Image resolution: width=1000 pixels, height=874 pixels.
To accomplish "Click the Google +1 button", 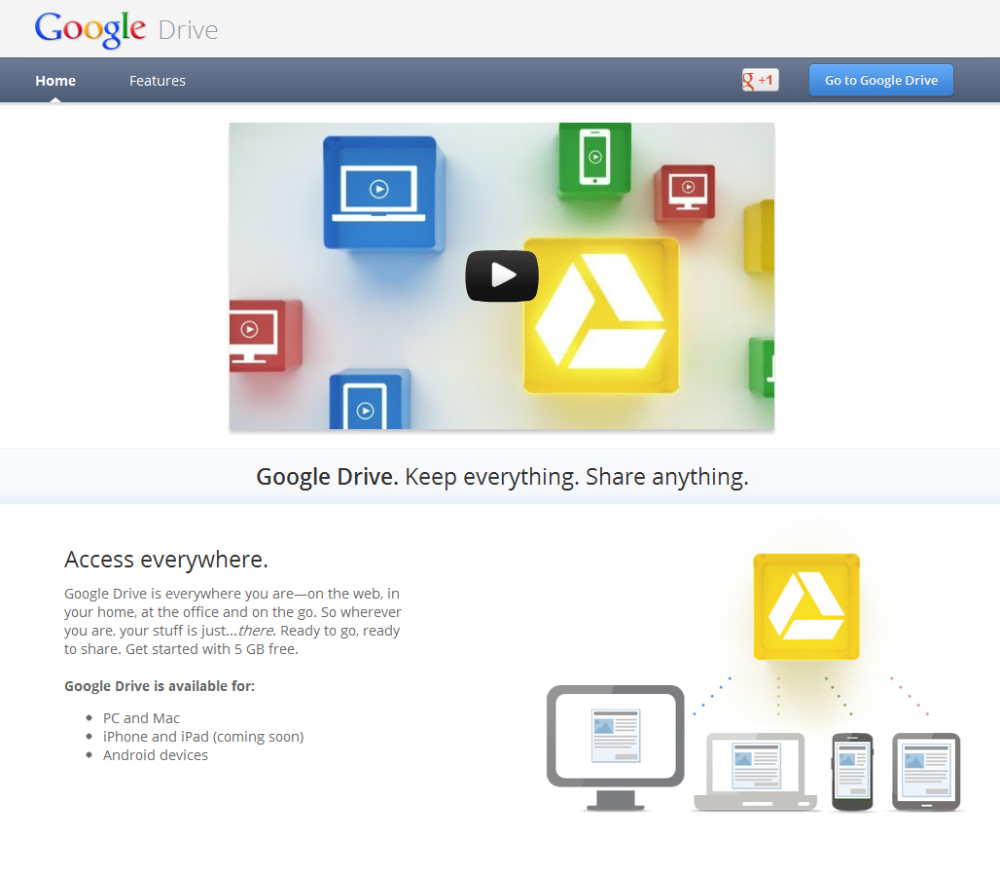I will [x=760, y=80].
